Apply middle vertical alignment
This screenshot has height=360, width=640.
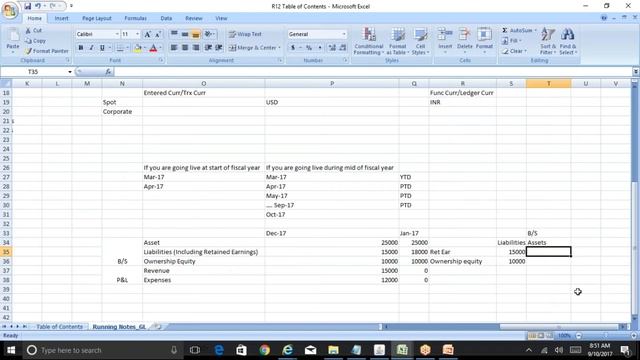(185, 34)
